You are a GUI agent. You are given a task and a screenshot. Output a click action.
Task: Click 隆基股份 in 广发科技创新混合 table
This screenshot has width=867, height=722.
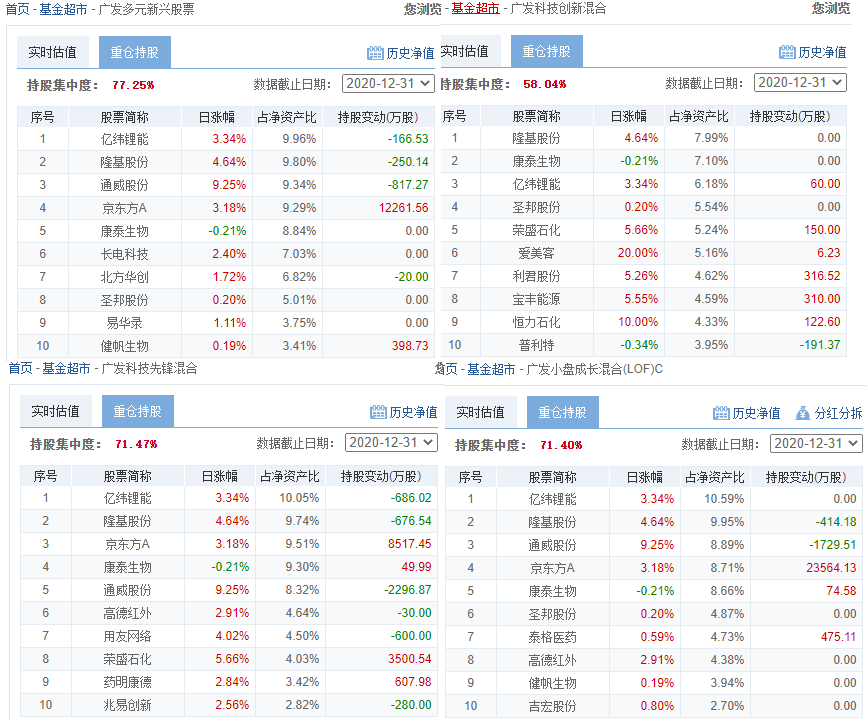click(x=536, y=138)
